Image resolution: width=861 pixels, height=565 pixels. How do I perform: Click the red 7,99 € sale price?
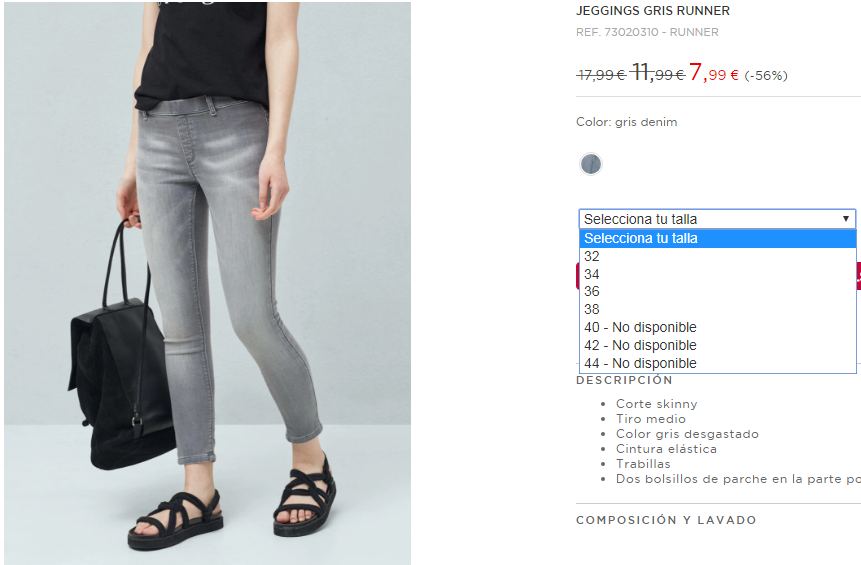[x=714, y=72]
